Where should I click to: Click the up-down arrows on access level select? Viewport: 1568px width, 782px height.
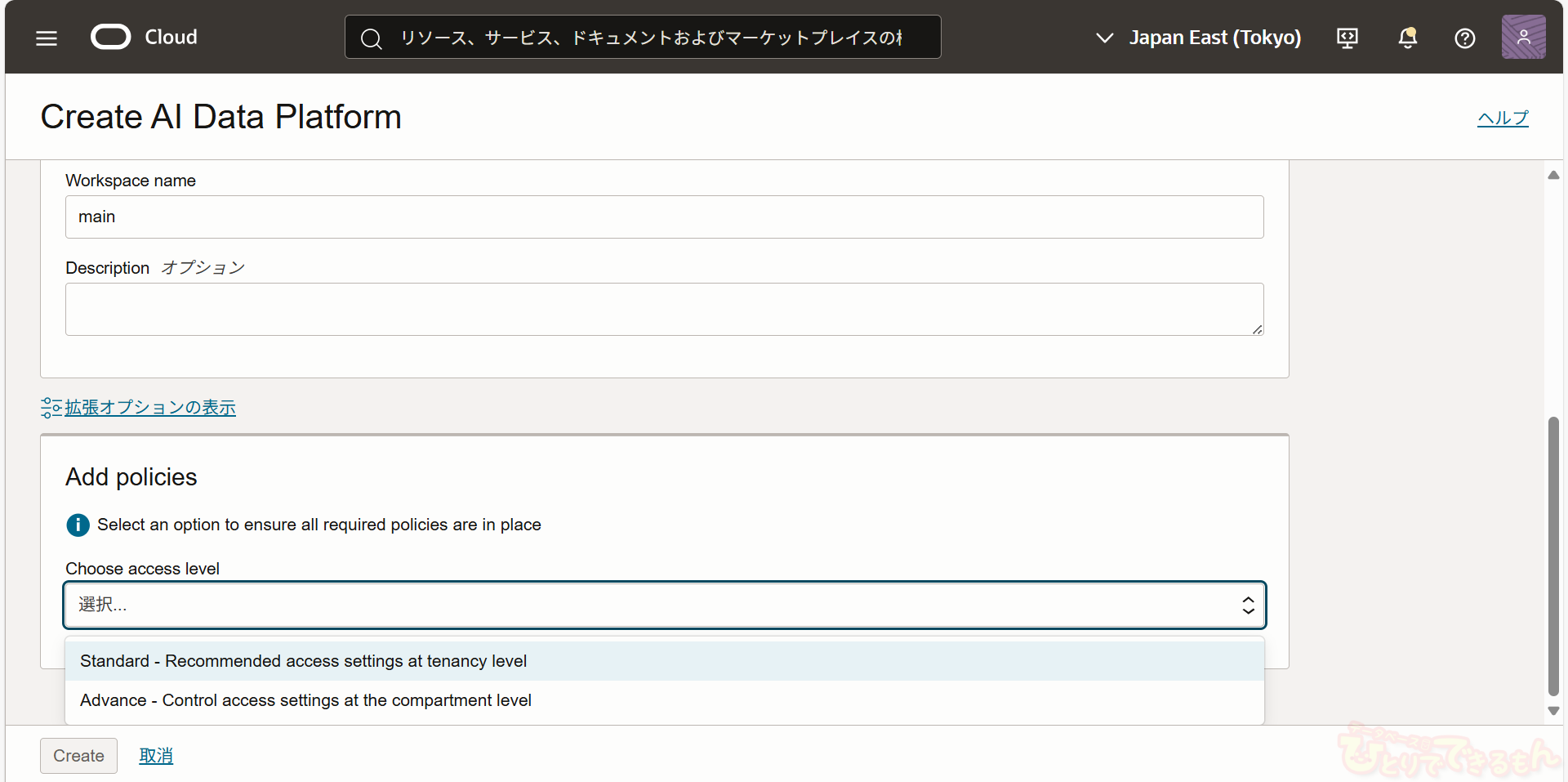[x=1248, y=605]
